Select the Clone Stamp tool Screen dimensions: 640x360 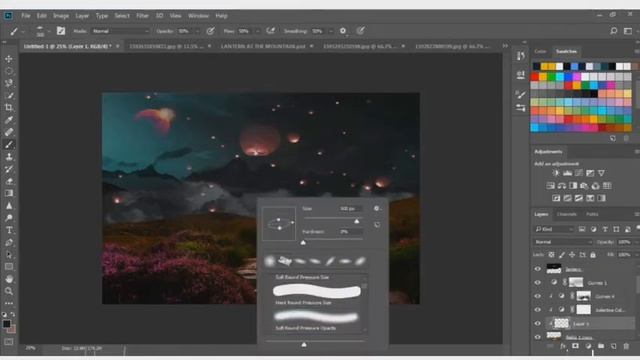click(x=9, y=157)
